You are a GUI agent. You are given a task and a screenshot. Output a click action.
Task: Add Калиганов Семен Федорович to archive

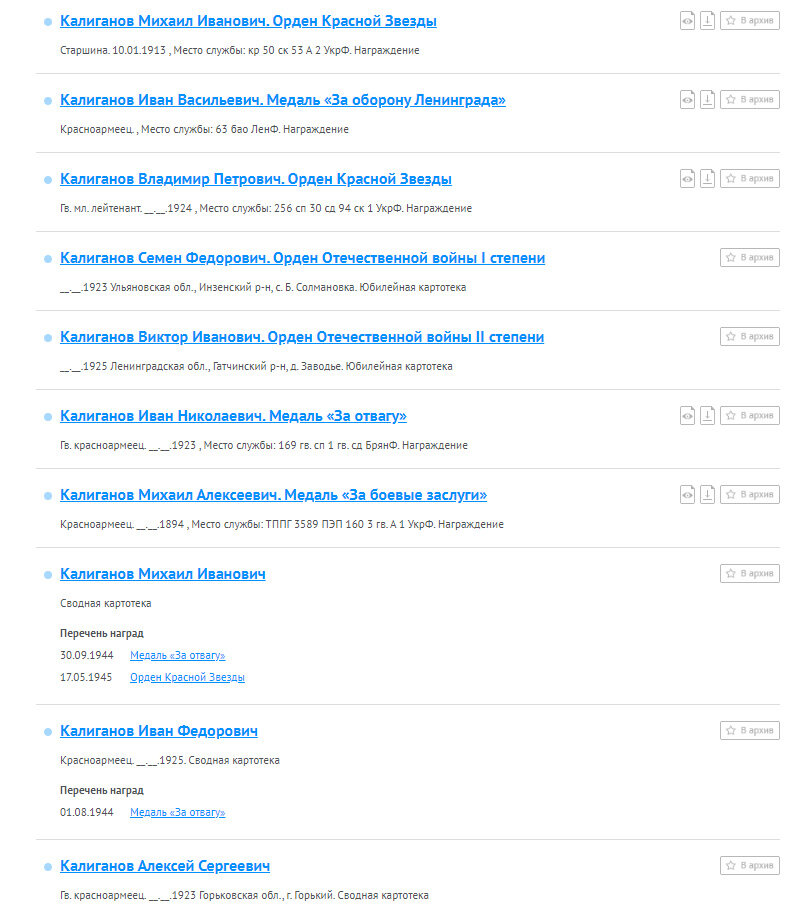click(x=750, y=257)
